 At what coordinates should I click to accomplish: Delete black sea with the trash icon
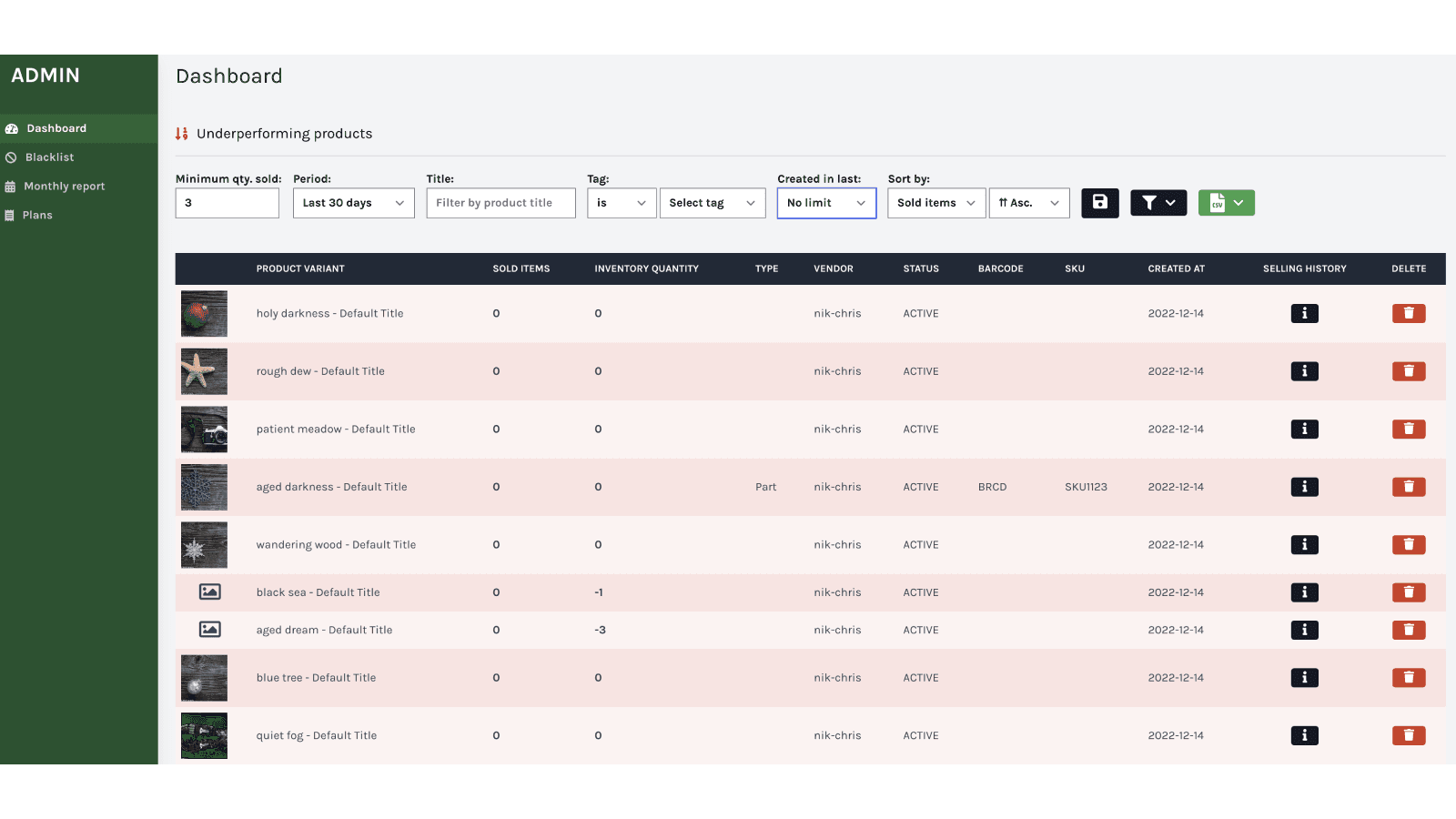pos(1408,591)
